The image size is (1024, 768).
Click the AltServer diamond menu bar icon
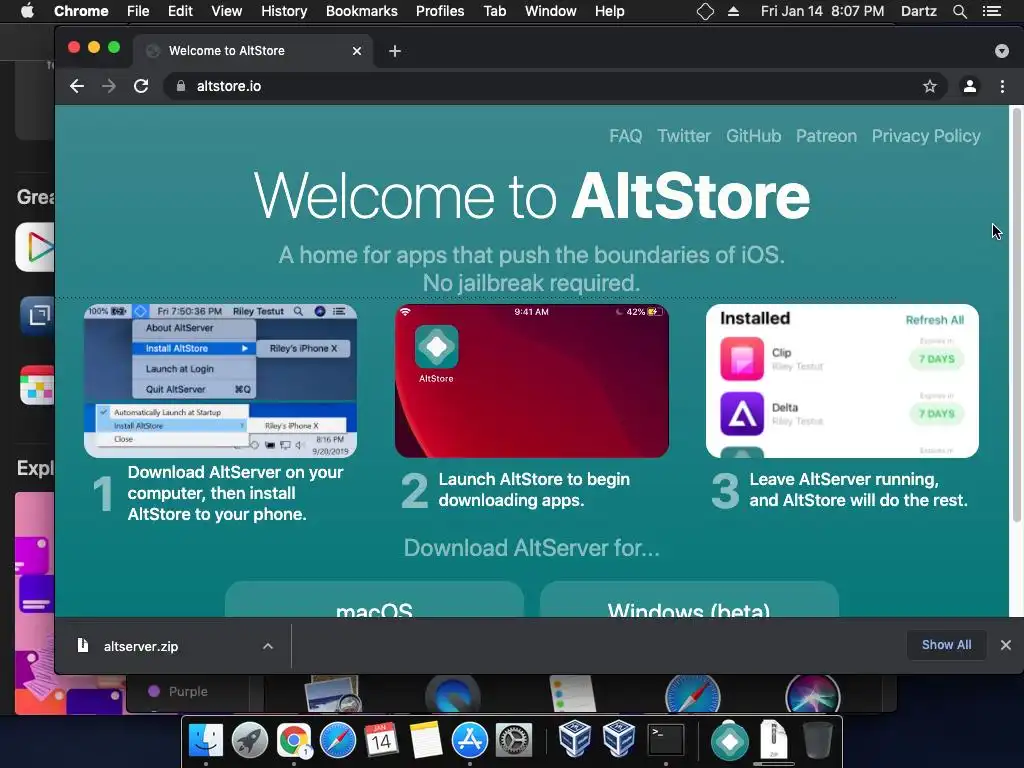[705, 11]
